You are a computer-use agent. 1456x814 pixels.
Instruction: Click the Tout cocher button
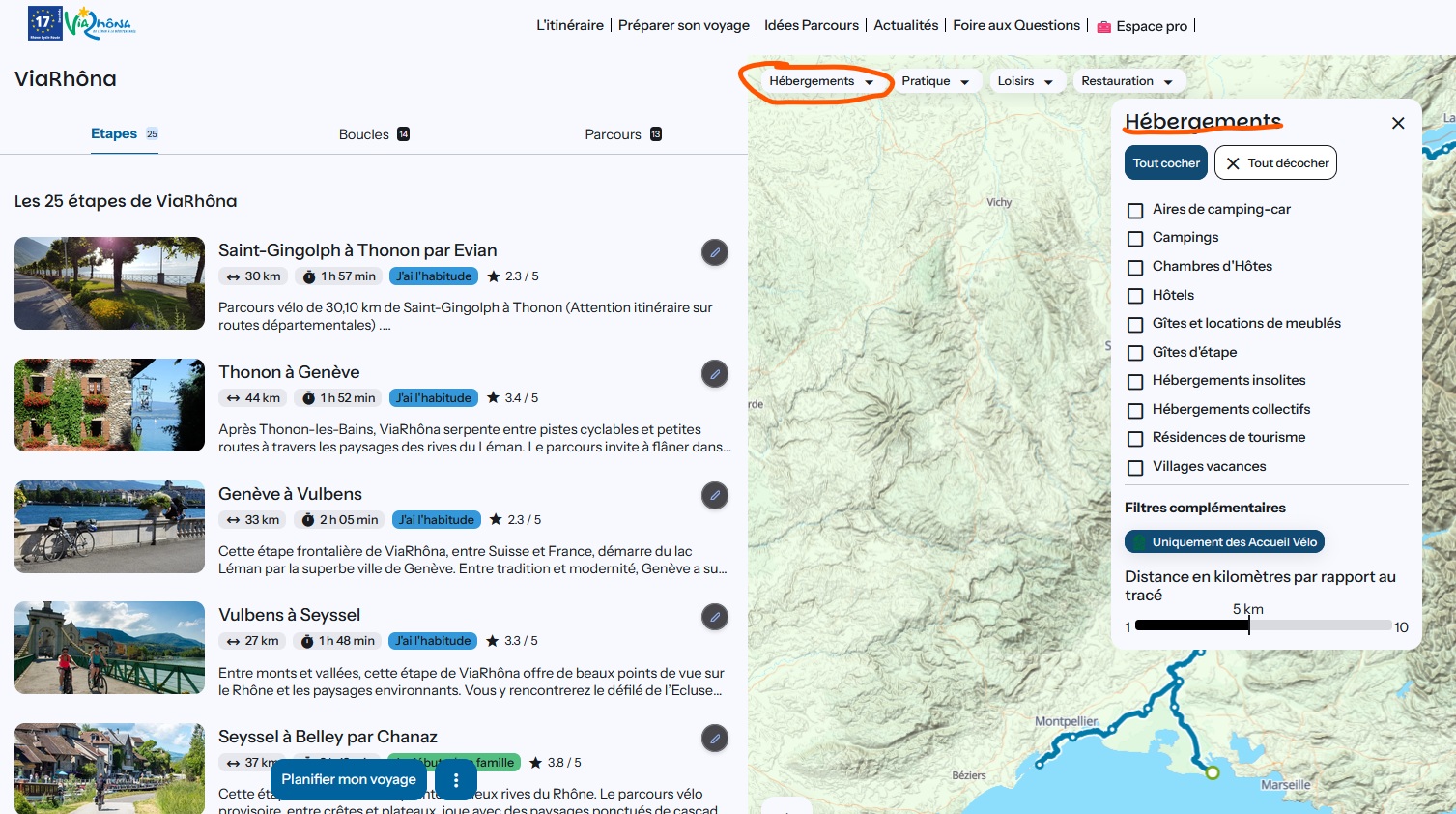coord(1166,163)
